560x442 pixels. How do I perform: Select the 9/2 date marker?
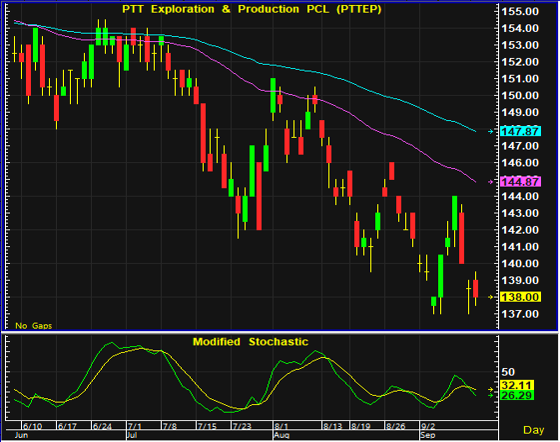pos(428,426)
